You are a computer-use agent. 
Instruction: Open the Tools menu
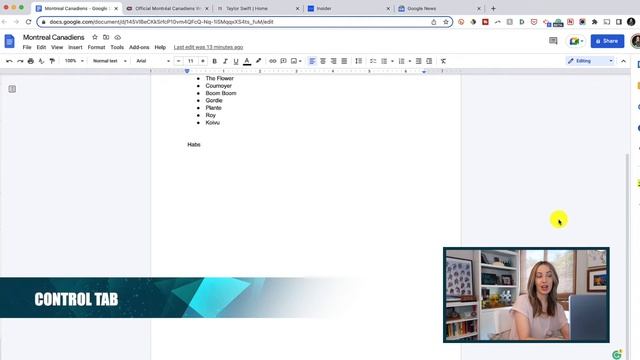[117, 47]
